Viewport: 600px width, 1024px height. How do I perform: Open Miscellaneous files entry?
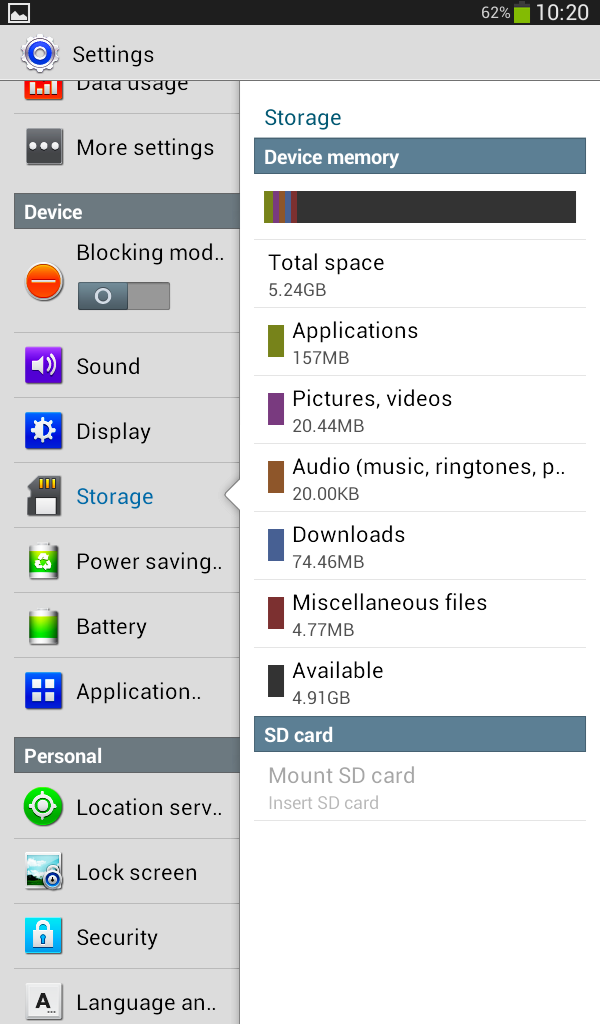(420, 614)
